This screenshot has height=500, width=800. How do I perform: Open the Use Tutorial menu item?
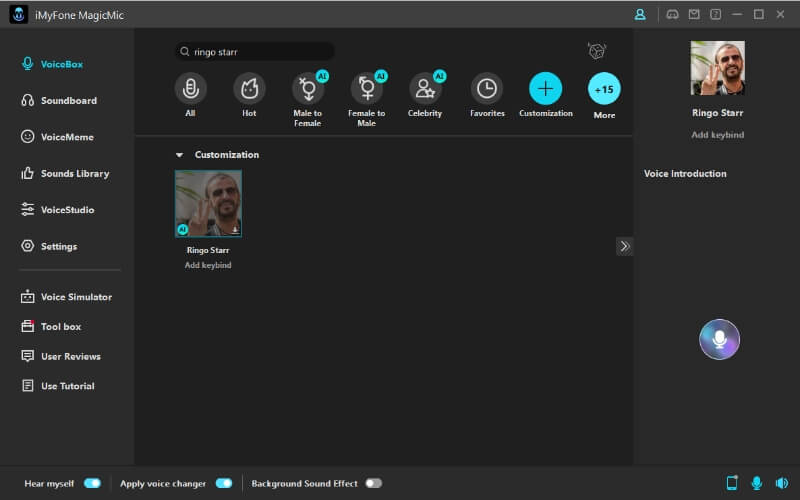point(58,386)
